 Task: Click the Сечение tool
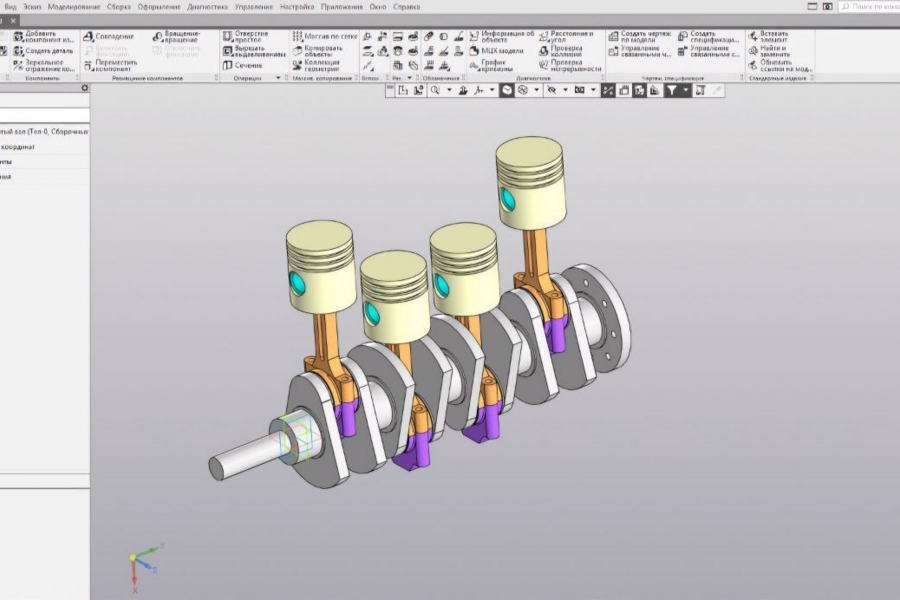click(242, 65)
